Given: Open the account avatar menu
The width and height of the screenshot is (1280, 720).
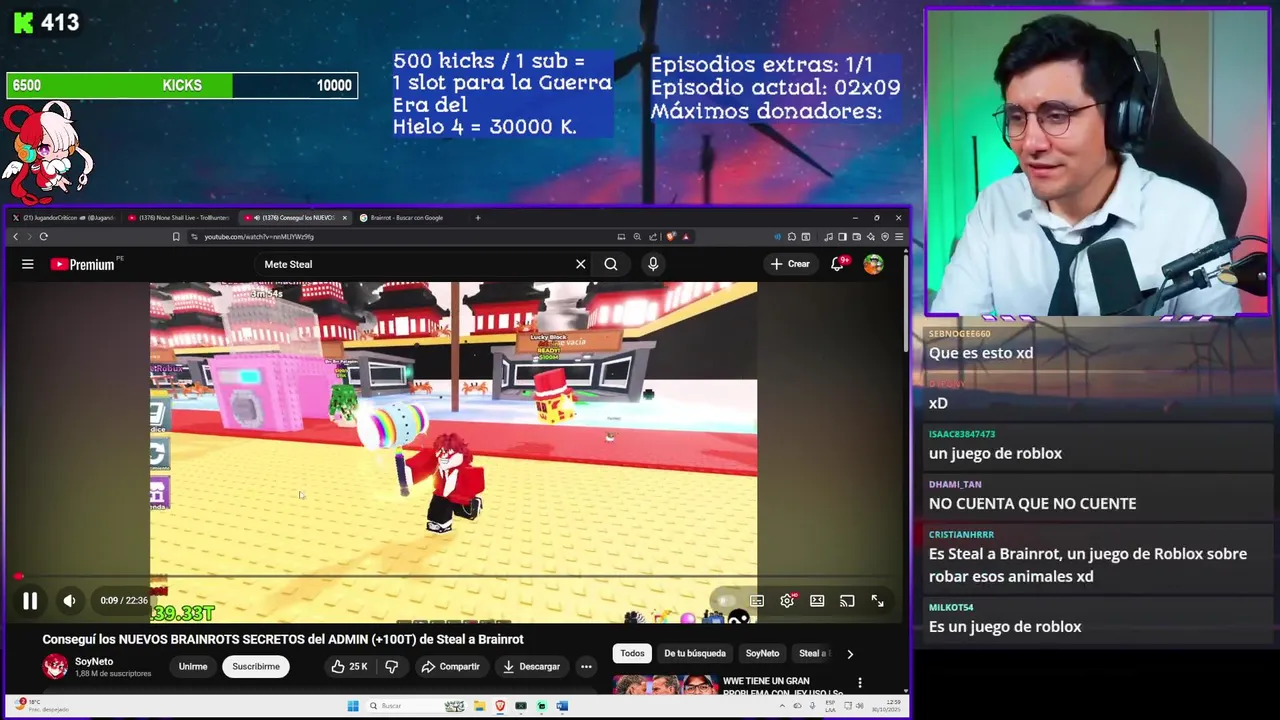Looking at the screenshot, I should (x=874, y=264).
